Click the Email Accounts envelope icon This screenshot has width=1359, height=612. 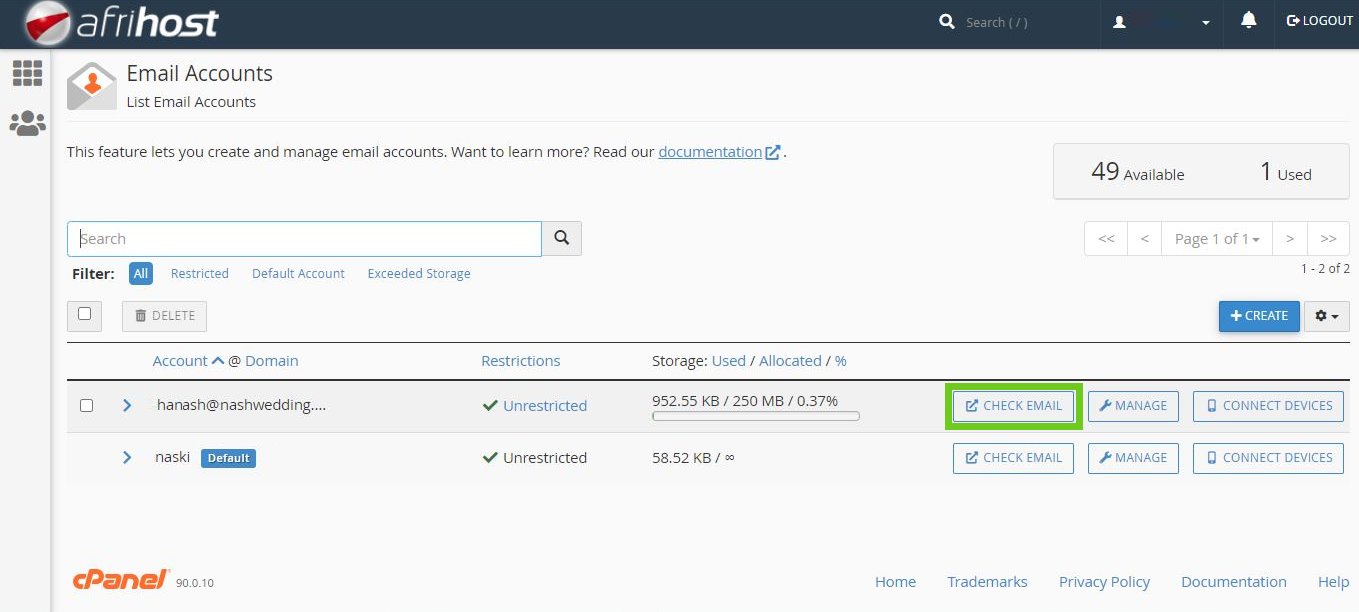(92, 86)
